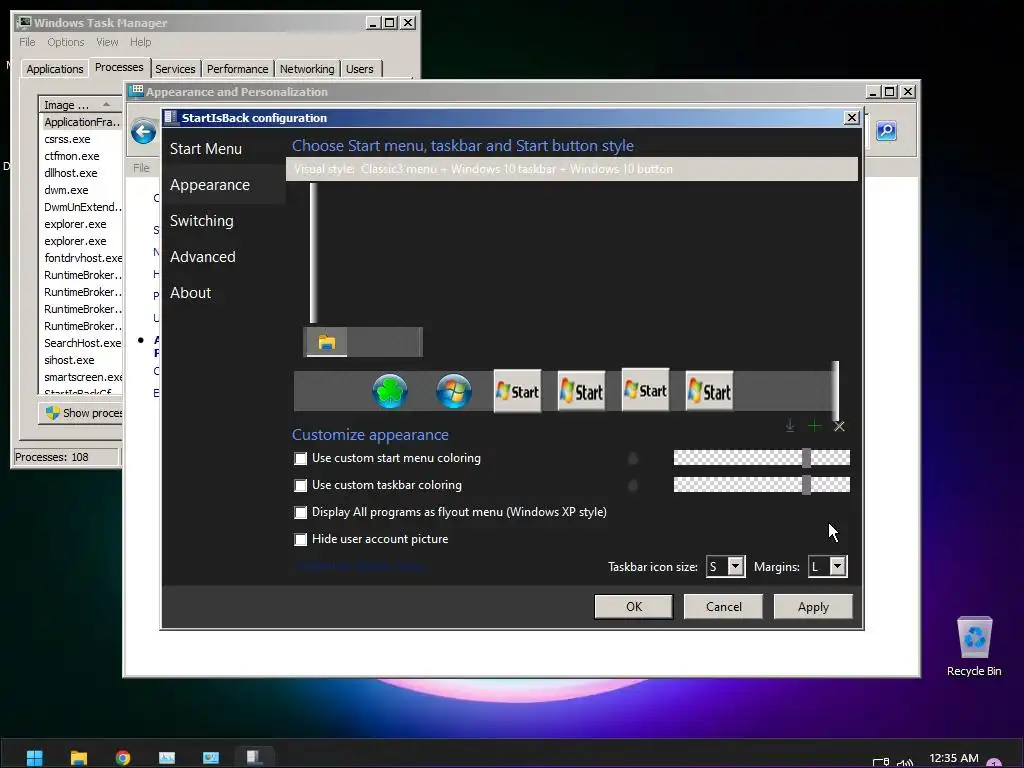Choose the third classic Start button style
1024x768 pixels.
tap(645, 391)
